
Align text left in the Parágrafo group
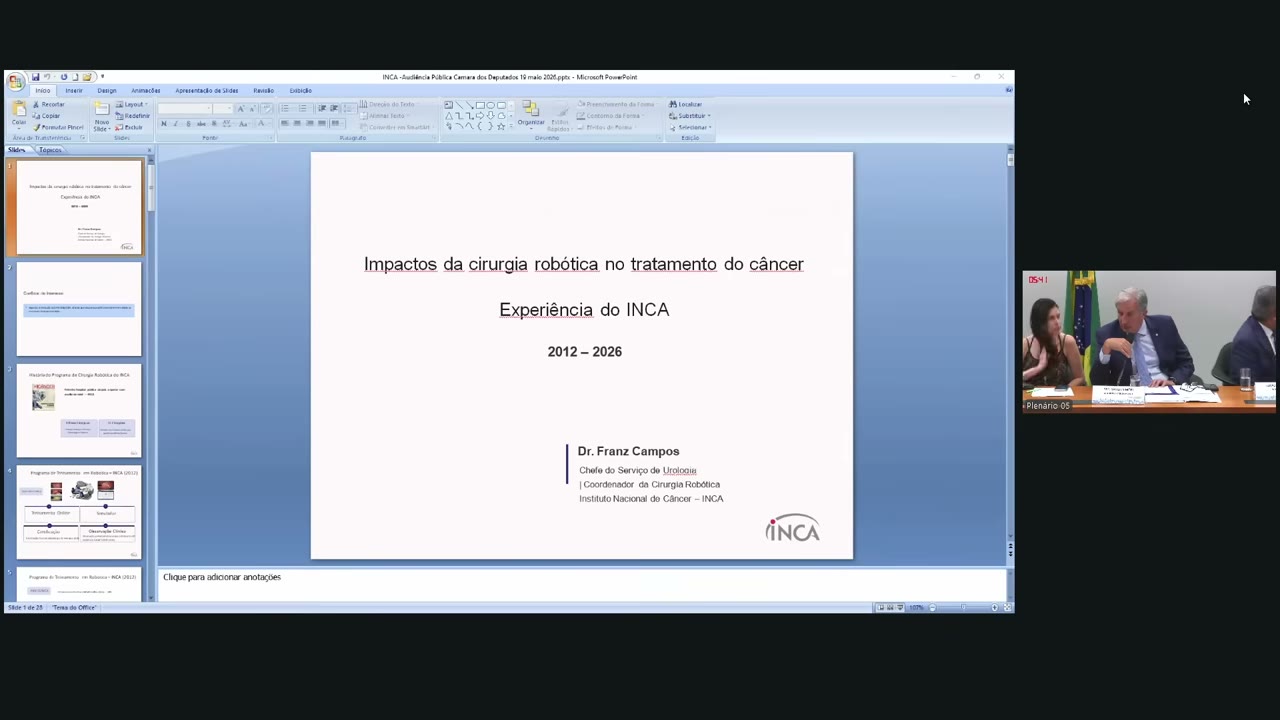pos(285,123)
